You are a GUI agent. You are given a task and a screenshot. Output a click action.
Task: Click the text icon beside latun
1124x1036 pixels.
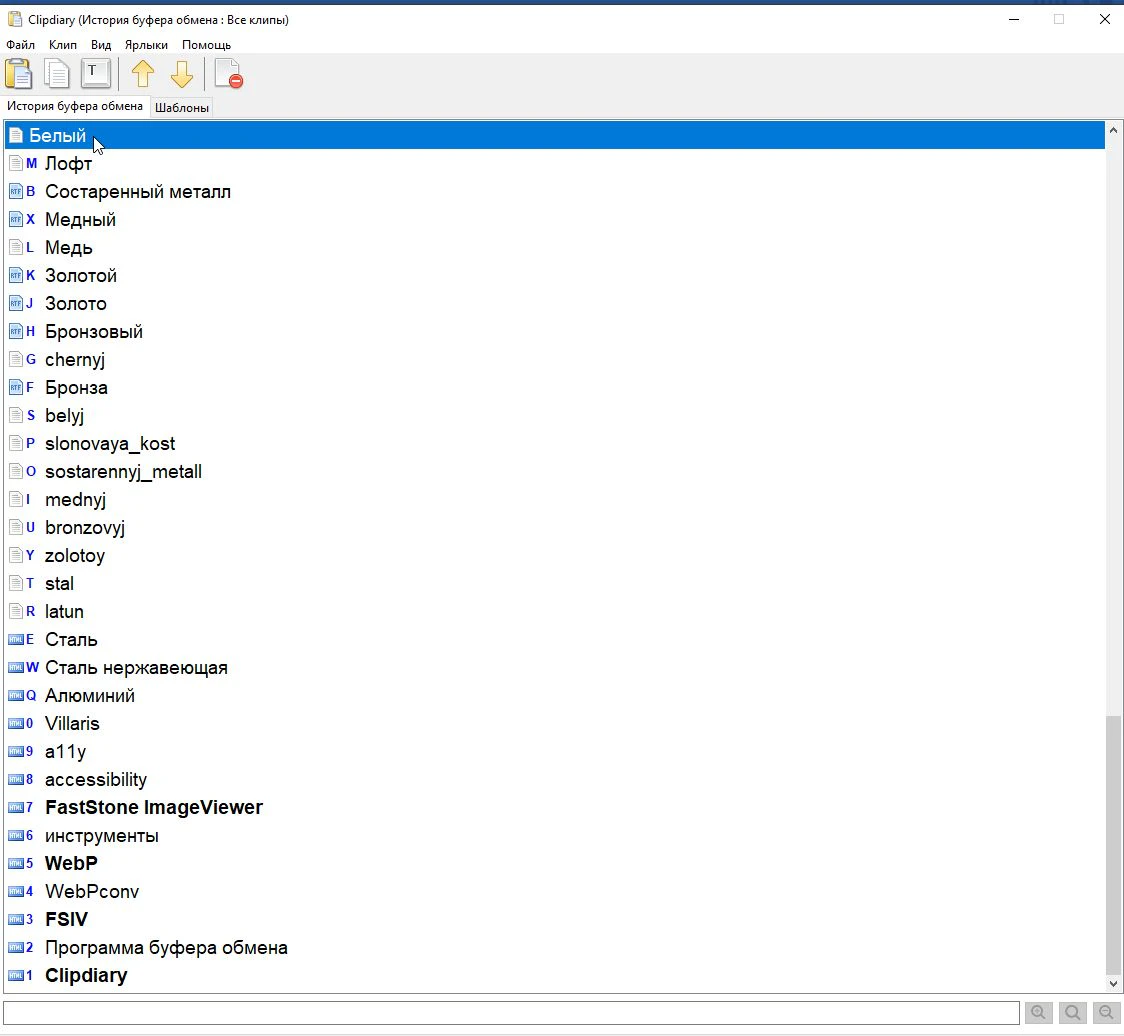point(16,612)
